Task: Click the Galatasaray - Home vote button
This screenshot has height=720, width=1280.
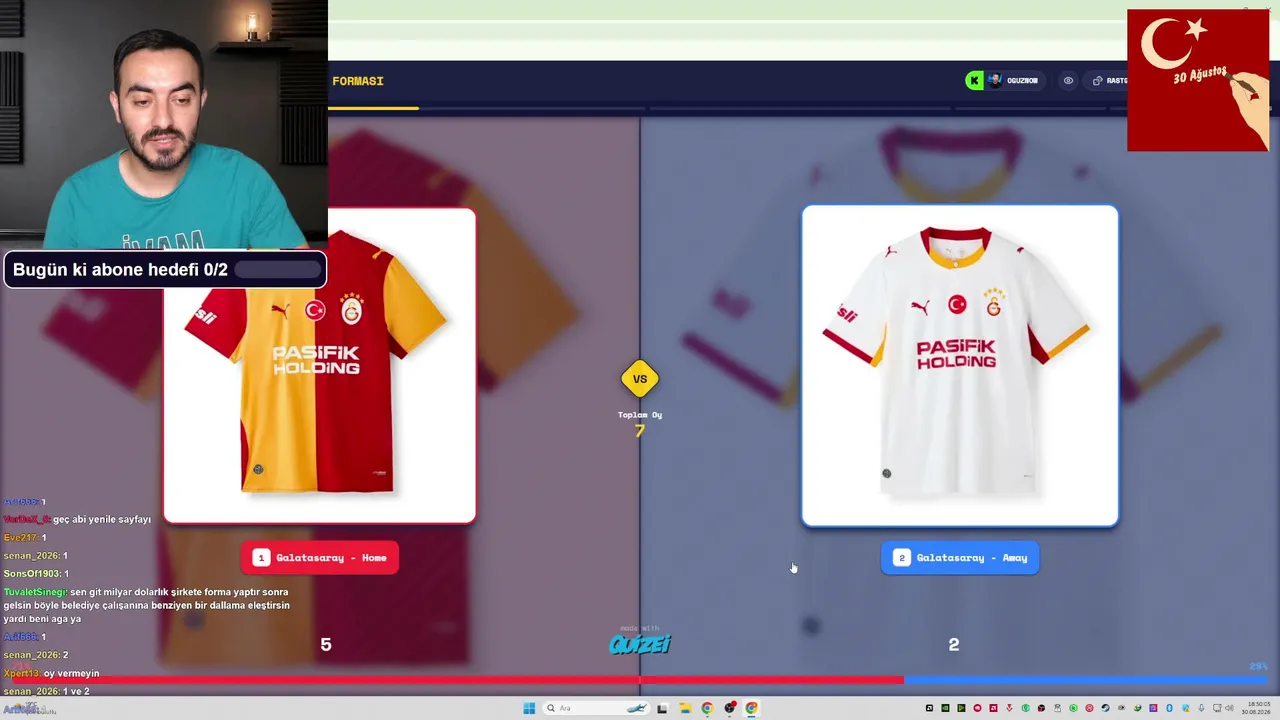Action: point(320,558)
